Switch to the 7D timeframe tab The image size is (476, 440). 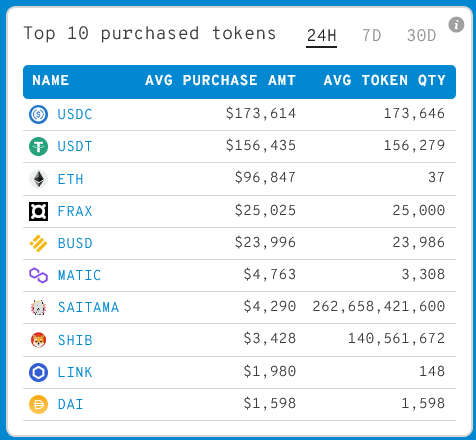click(x=371, y=35)
